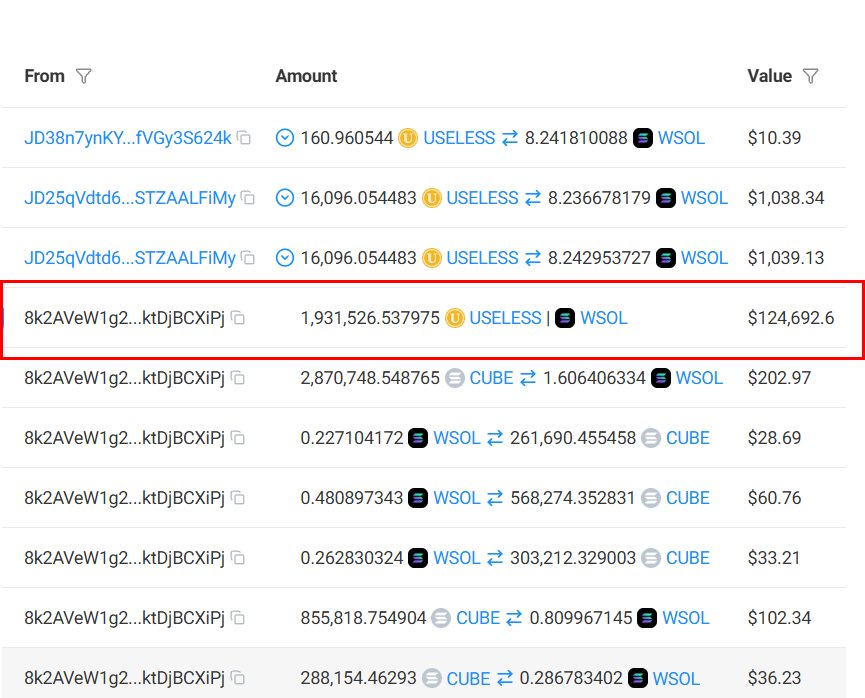This screenshot has width=865, height=698.
Task: Copy the address in the $33.21 row
Action: click(238, 558)
